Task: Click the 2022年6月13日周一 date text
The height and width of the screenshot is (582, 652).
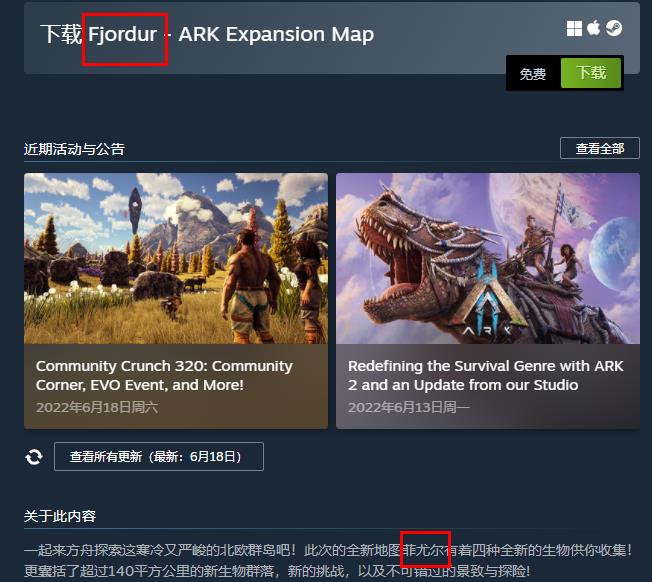Action: (x=409, y=407)
